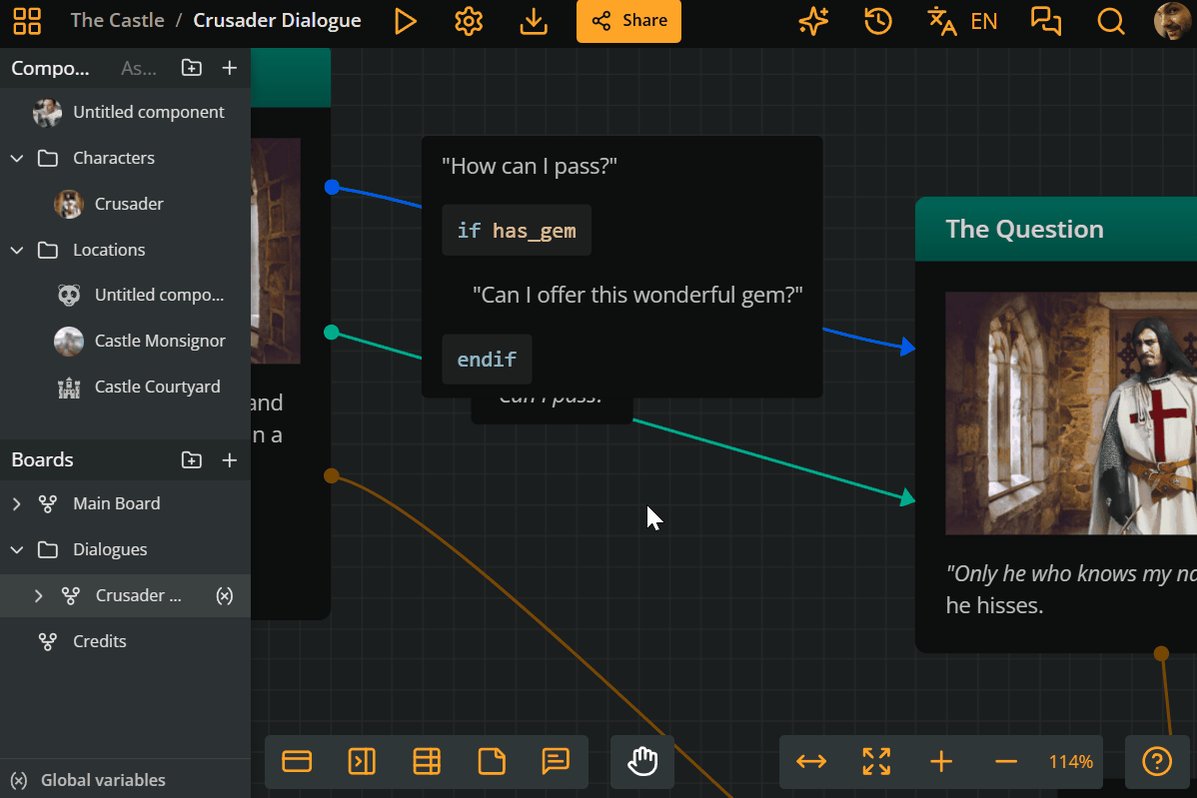Toggle variables icon on Crusader board
Image resolution: width=1197 pixels, height=798 pixels.
coord(224,596)
